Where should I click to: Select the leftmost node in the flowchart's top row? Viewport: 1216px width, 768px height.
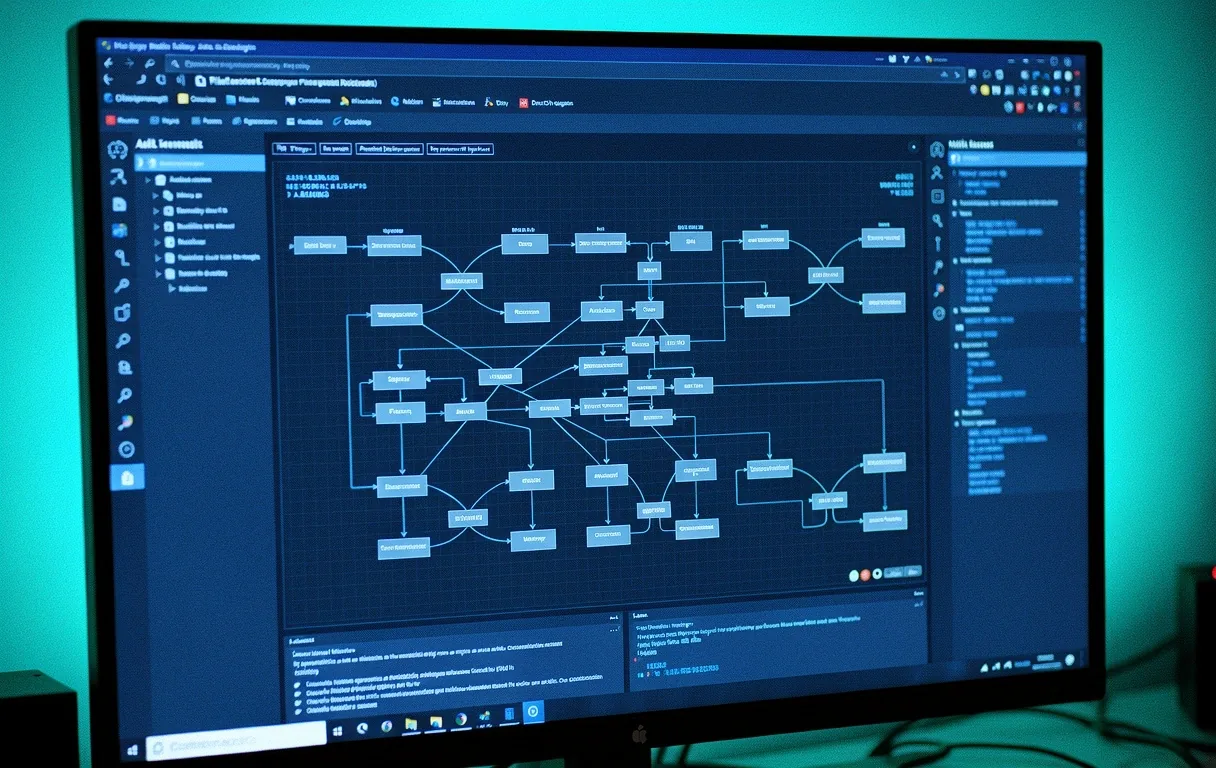tap(320, 244)
